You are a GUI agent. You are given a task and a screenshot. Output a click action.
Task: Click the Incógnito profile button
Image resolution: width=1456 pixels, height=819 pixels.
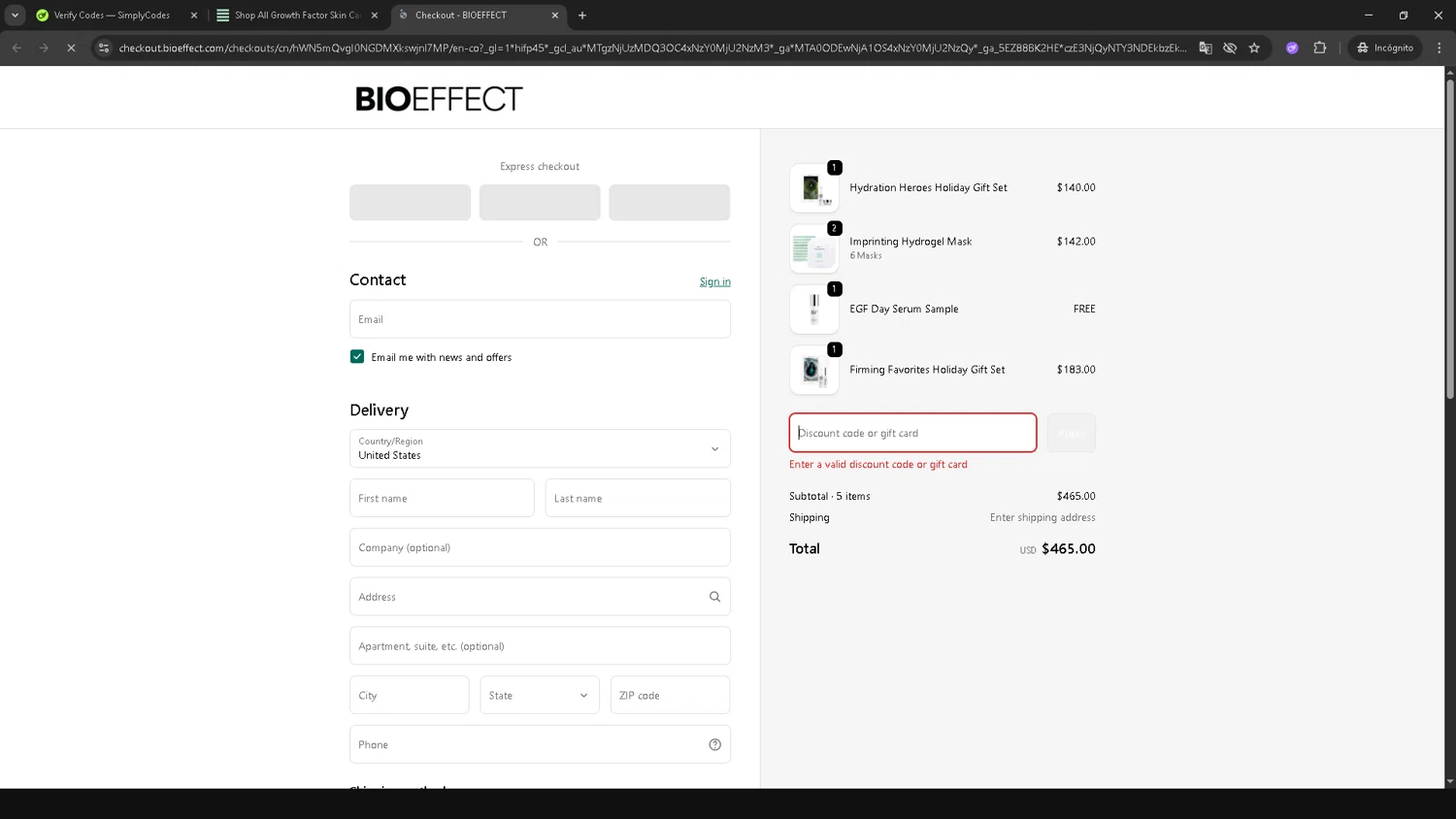click(1385, 48)
